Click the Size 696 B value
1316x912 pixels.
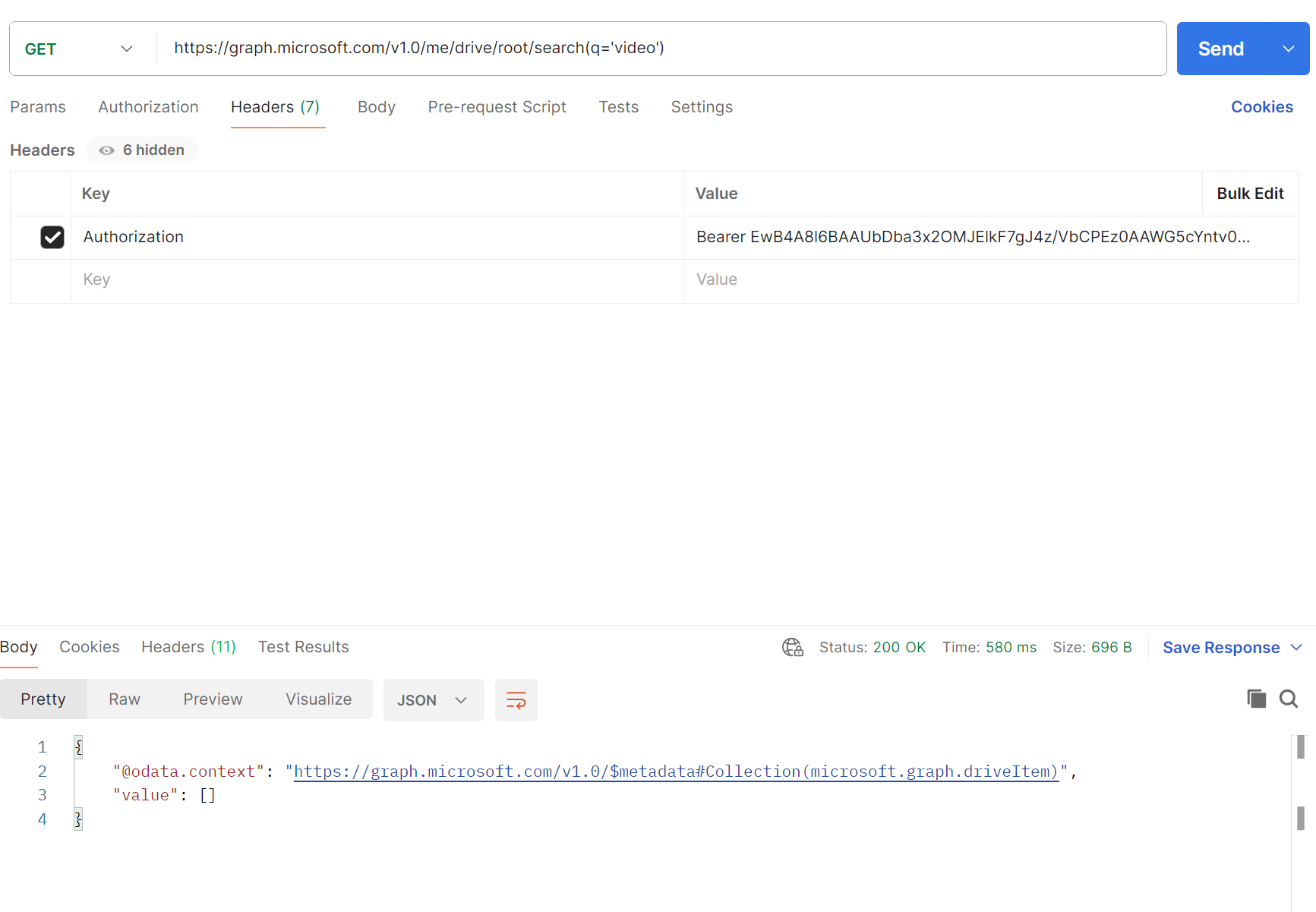point(1112,648)
